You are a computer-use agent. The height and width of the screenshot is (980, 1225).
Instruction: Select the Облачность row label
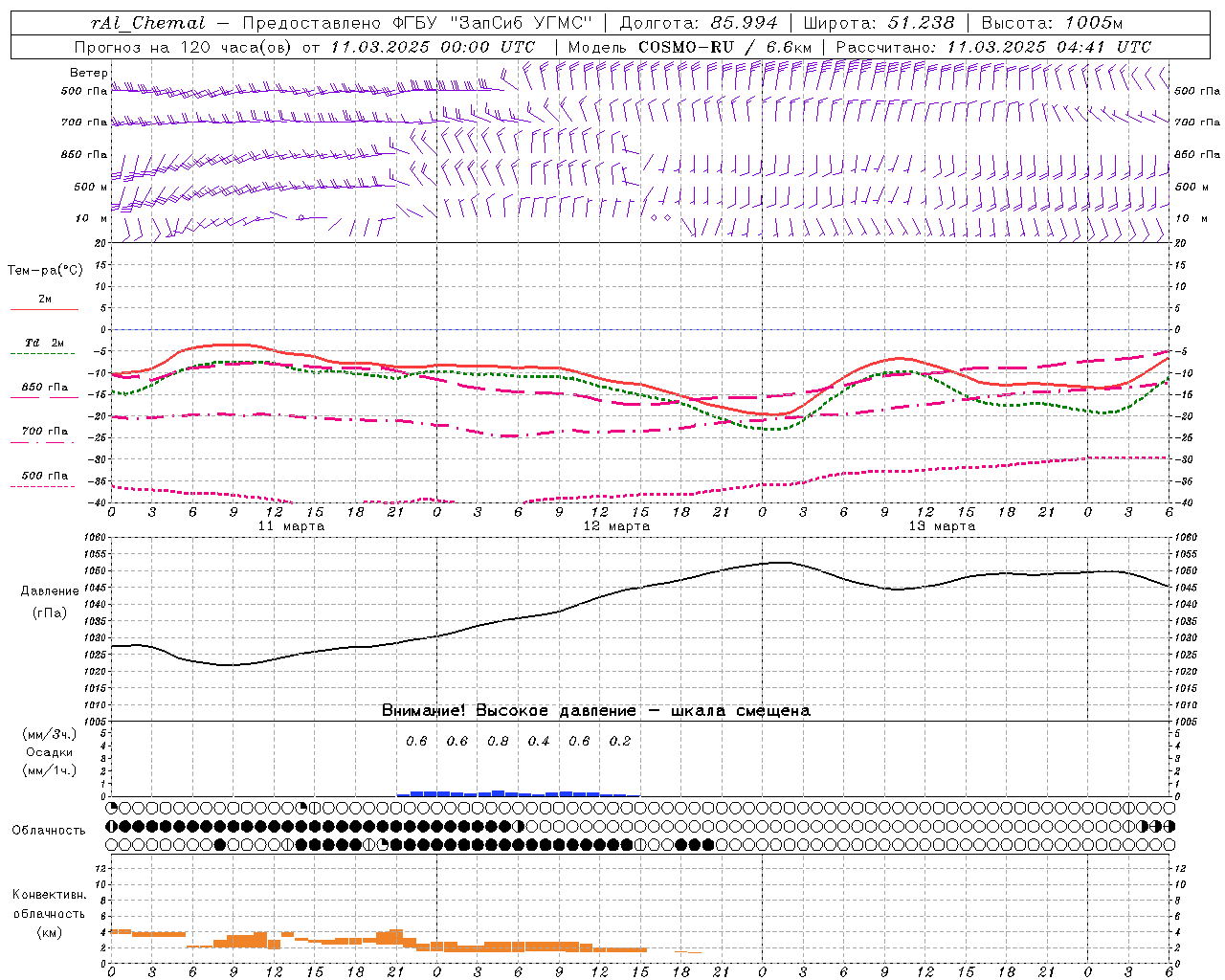tap(49, 831)
